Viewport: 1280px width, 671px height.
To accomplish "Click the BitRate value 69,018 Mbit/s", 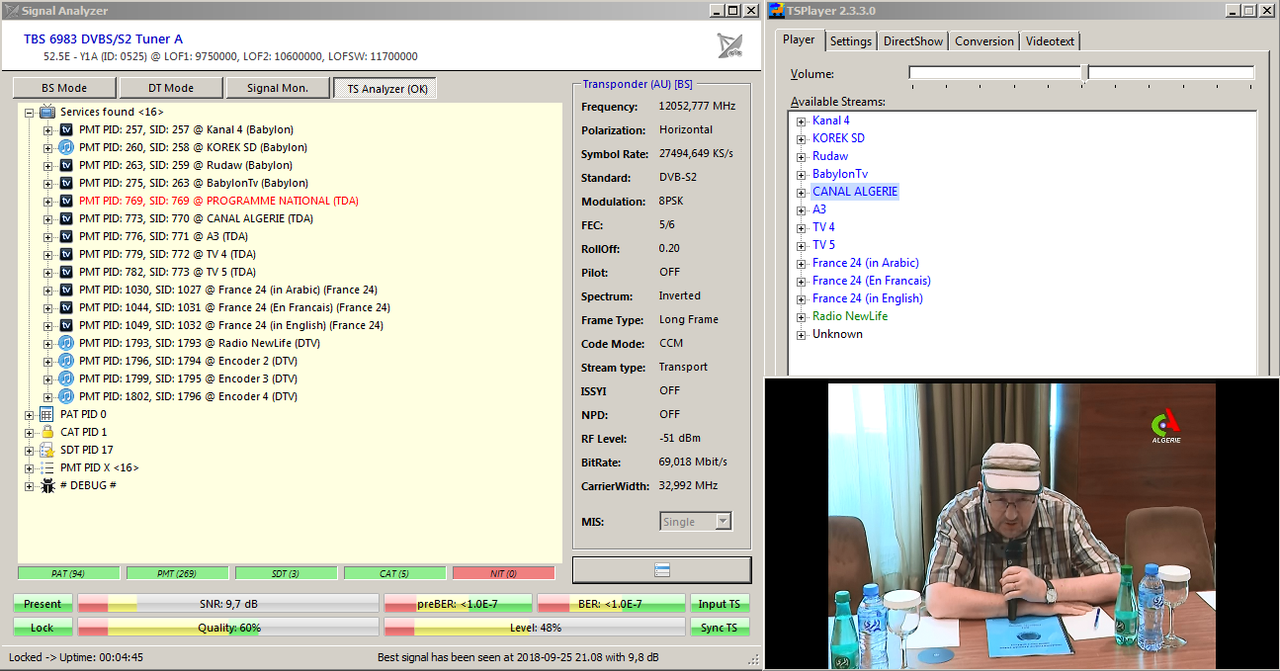I will (693, 462).
